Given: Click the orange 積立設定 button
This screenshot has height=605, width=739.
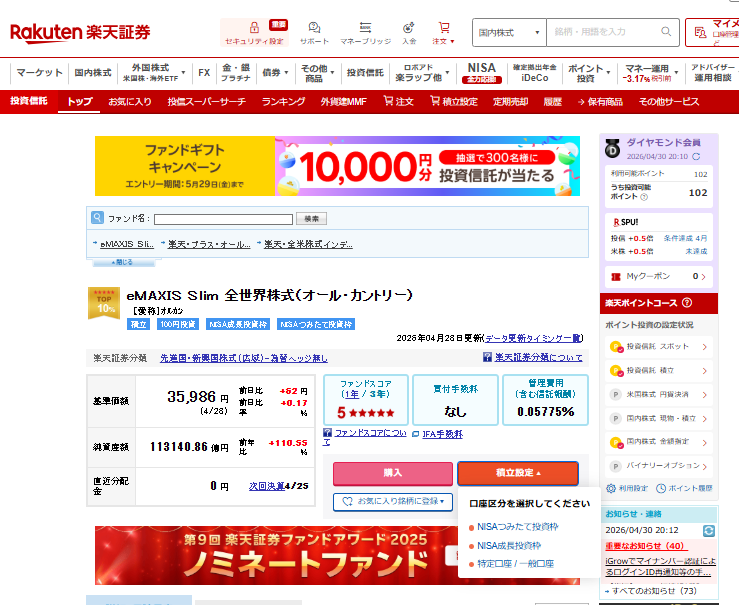Looking at the screenshot, I should (x=517, y=473).
